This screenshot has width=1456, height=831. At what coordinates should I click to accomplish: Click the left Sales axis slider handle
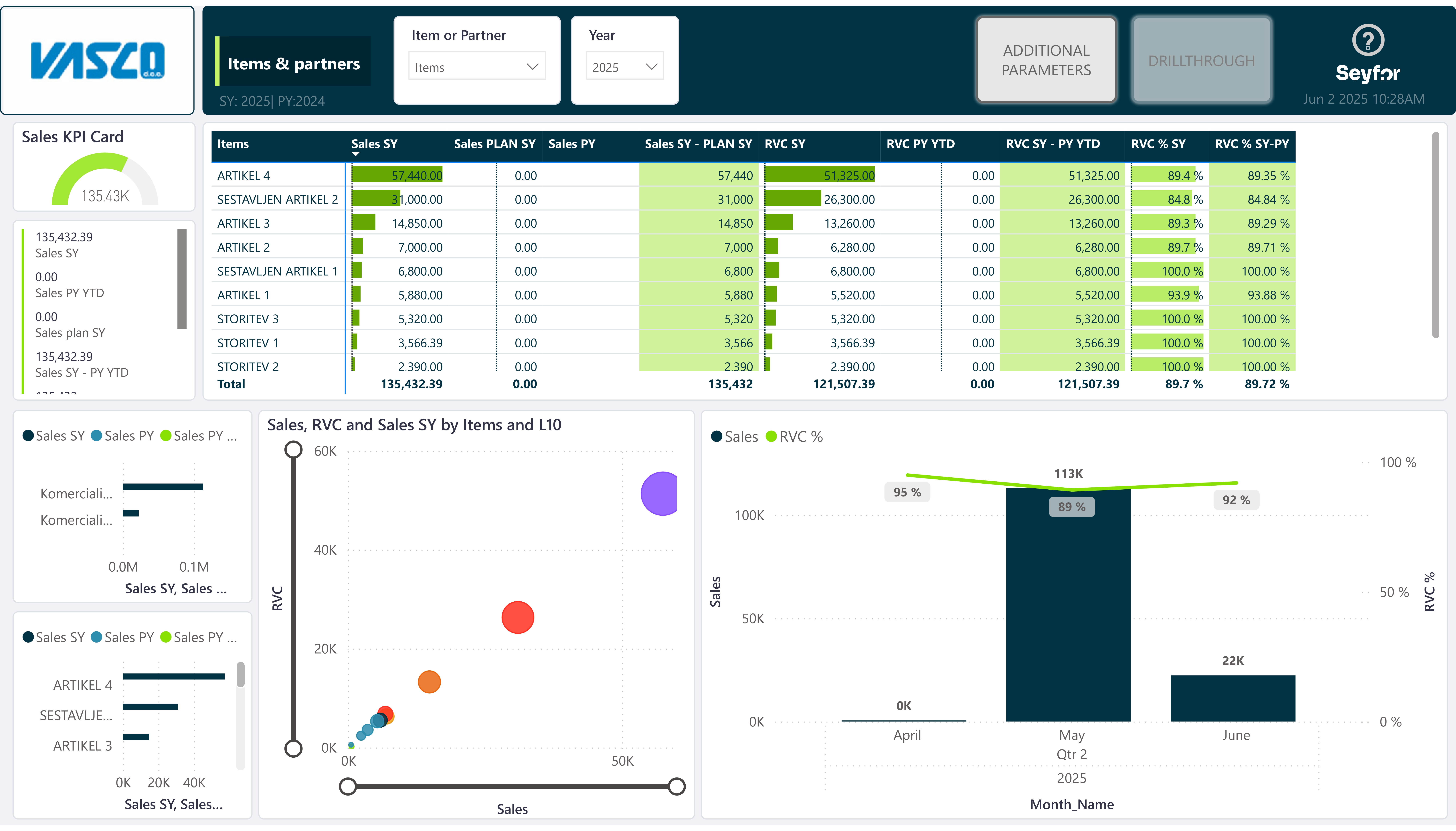pyautogui.click(x=348, y=787)
